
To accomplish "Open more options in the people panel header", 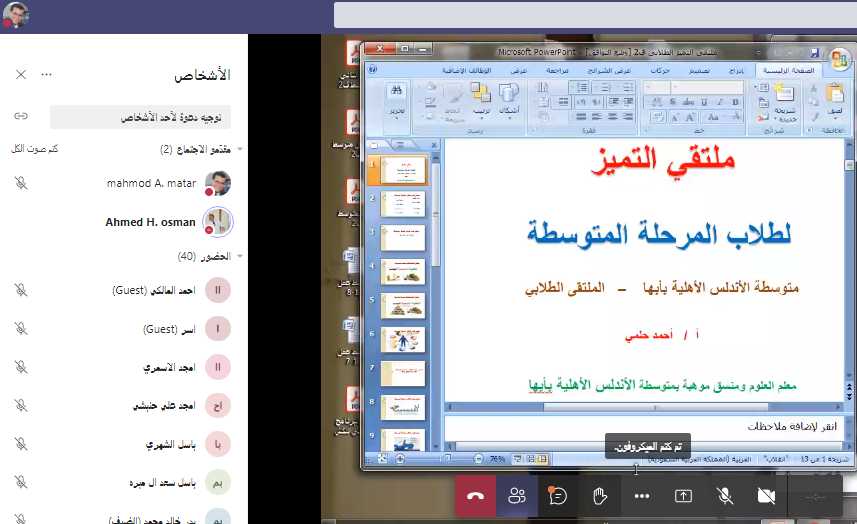I will point(46,75).
